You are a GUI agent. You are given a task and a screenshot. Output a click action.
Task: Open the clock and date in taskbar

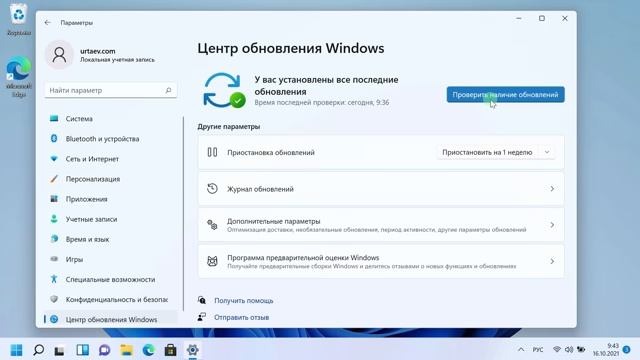coord(606,350)
